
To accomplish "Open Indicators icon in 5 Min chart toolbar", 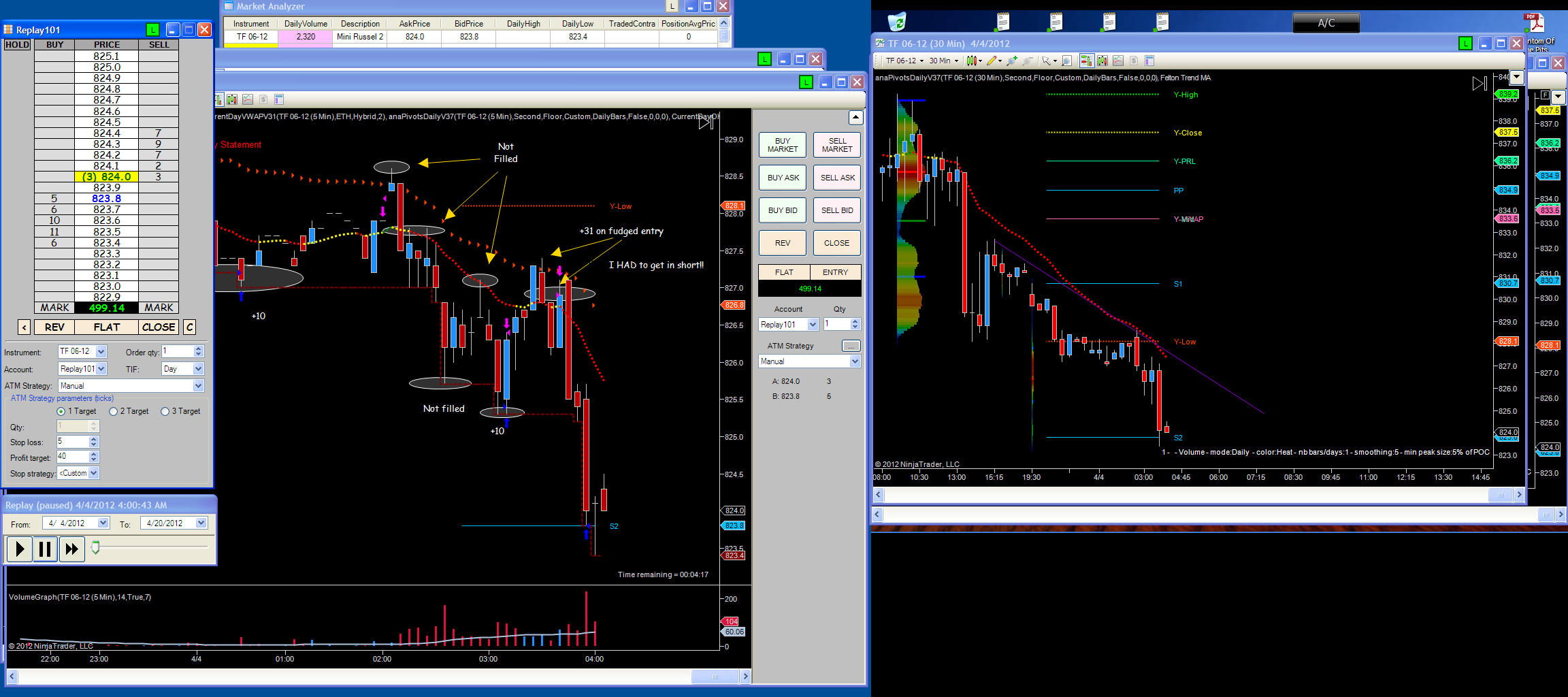I will (x=248, y=99).
